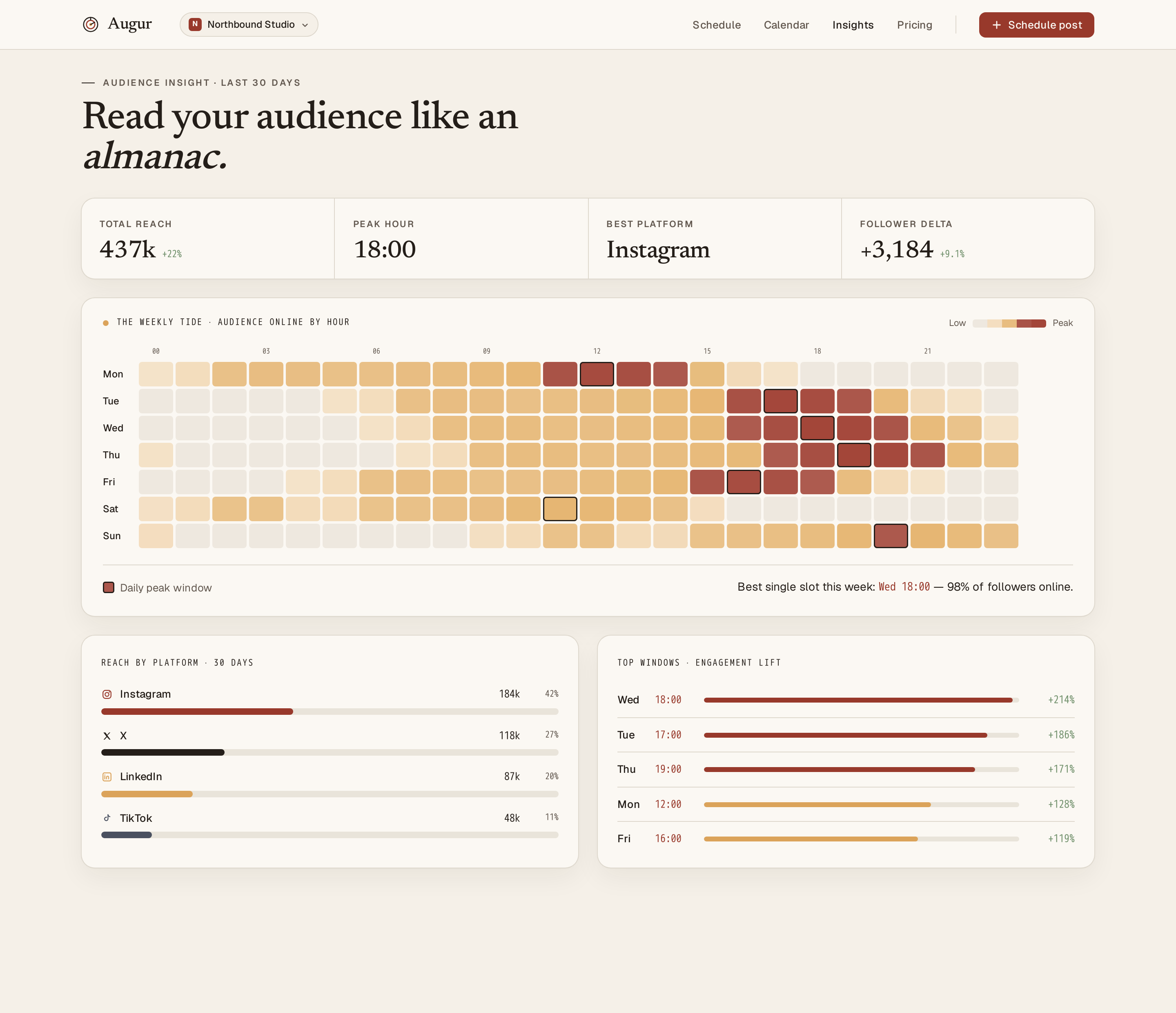
Task: Click the Mon row label in heatmap
Action: coord(113,374)
